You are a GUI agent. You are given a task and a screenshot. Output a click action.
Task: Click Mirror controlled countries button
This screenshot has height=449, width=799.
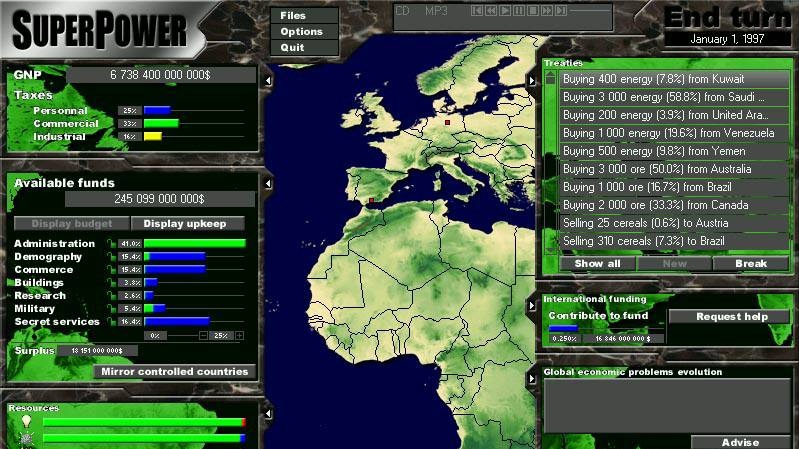point(174,371)
